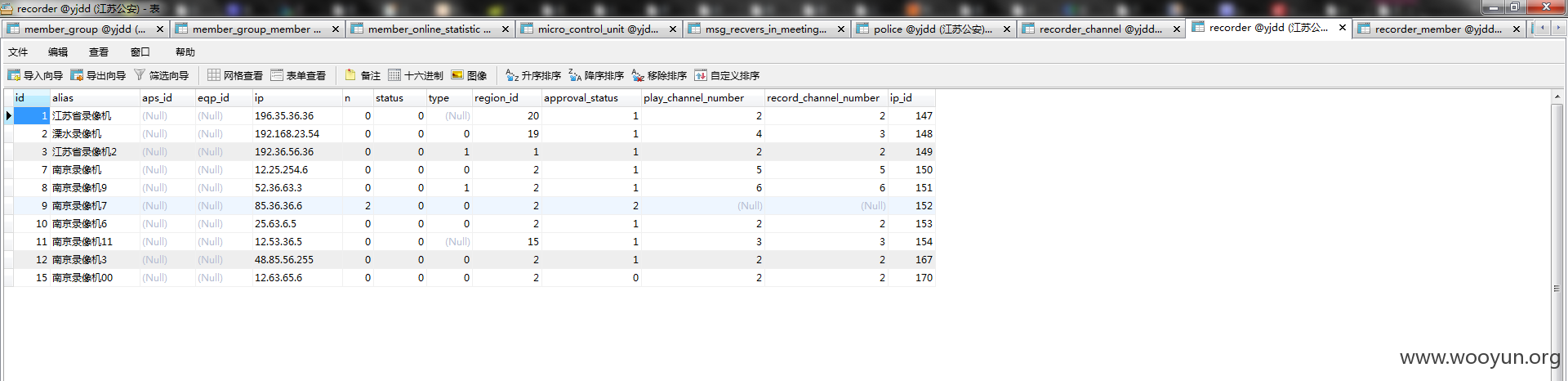Open the 帮助 menu
This screenshot has width=1568, height=381.
185,52
